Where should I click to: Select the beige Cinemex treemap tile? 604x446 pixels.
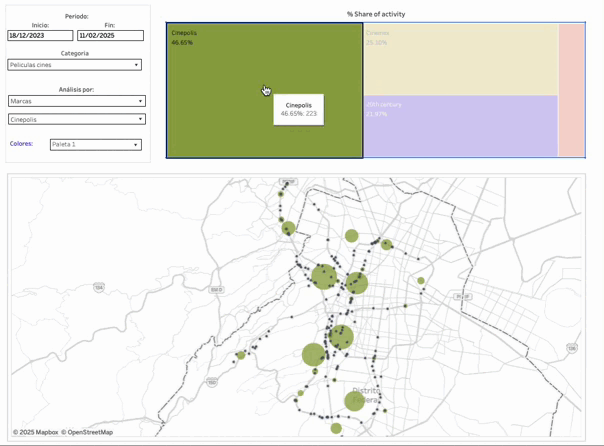coord(461,59)
